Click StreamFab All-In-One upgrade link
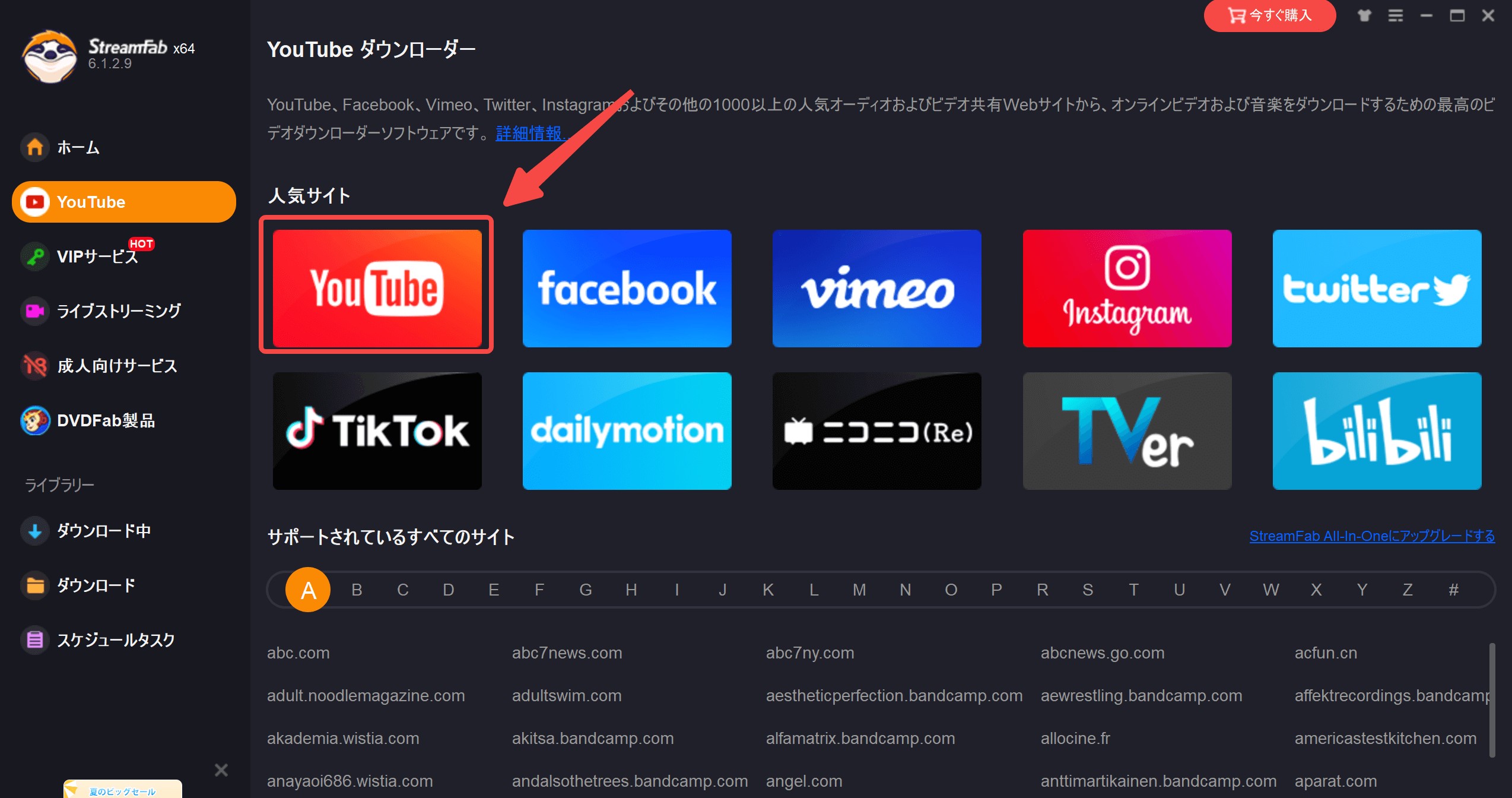Screen dimensions: 1512x798 (x=1372, y=536)
